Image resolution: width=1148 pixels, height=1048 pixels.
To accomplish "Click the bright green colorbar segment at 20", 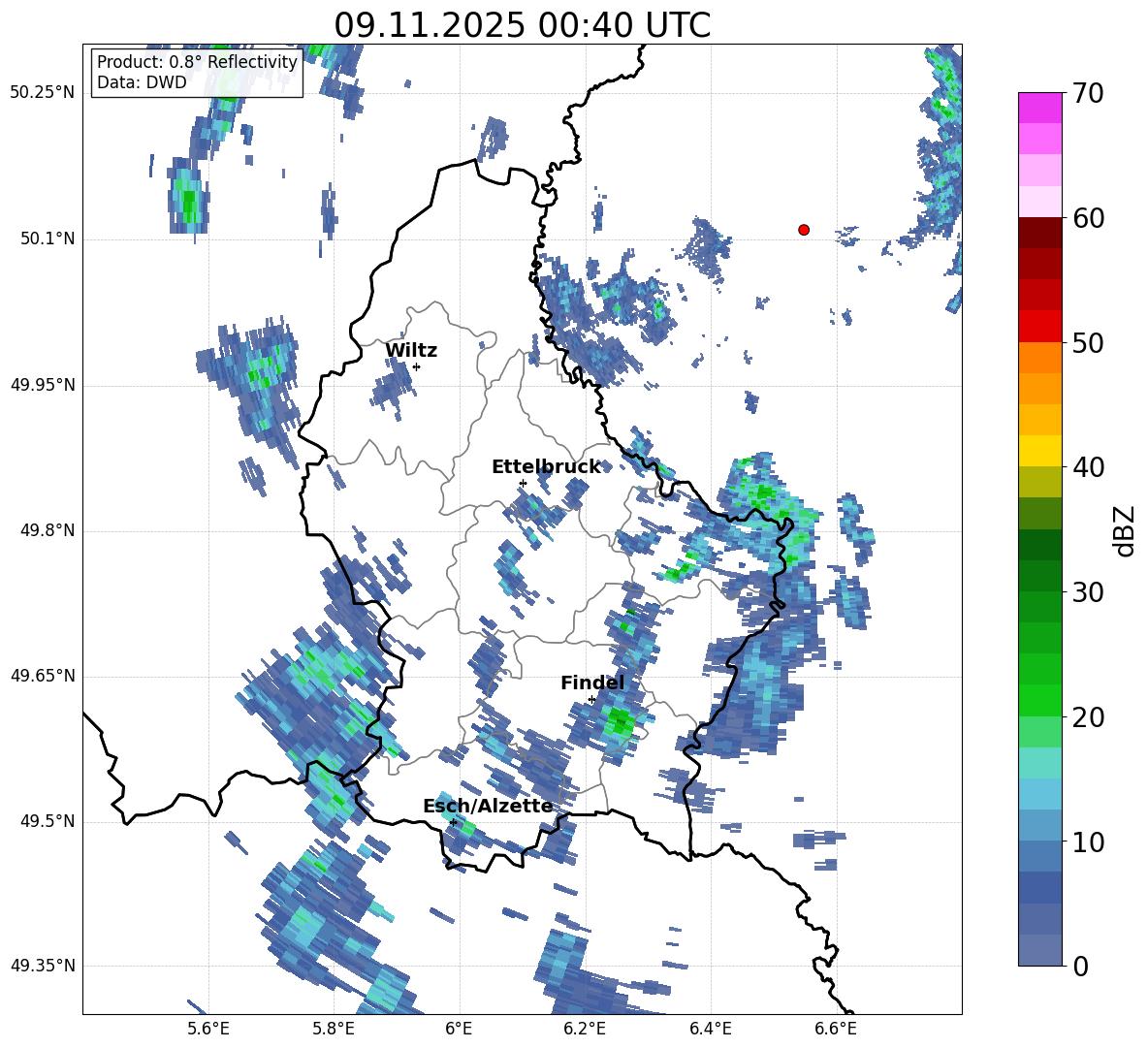I will click(1040, 700).
